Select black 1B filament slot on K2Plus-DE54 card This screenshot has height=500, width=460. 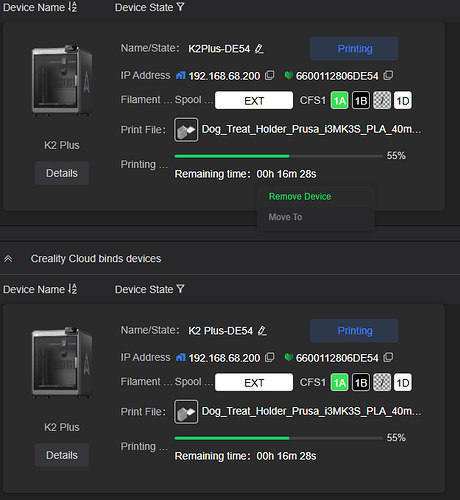coord(361,100)
